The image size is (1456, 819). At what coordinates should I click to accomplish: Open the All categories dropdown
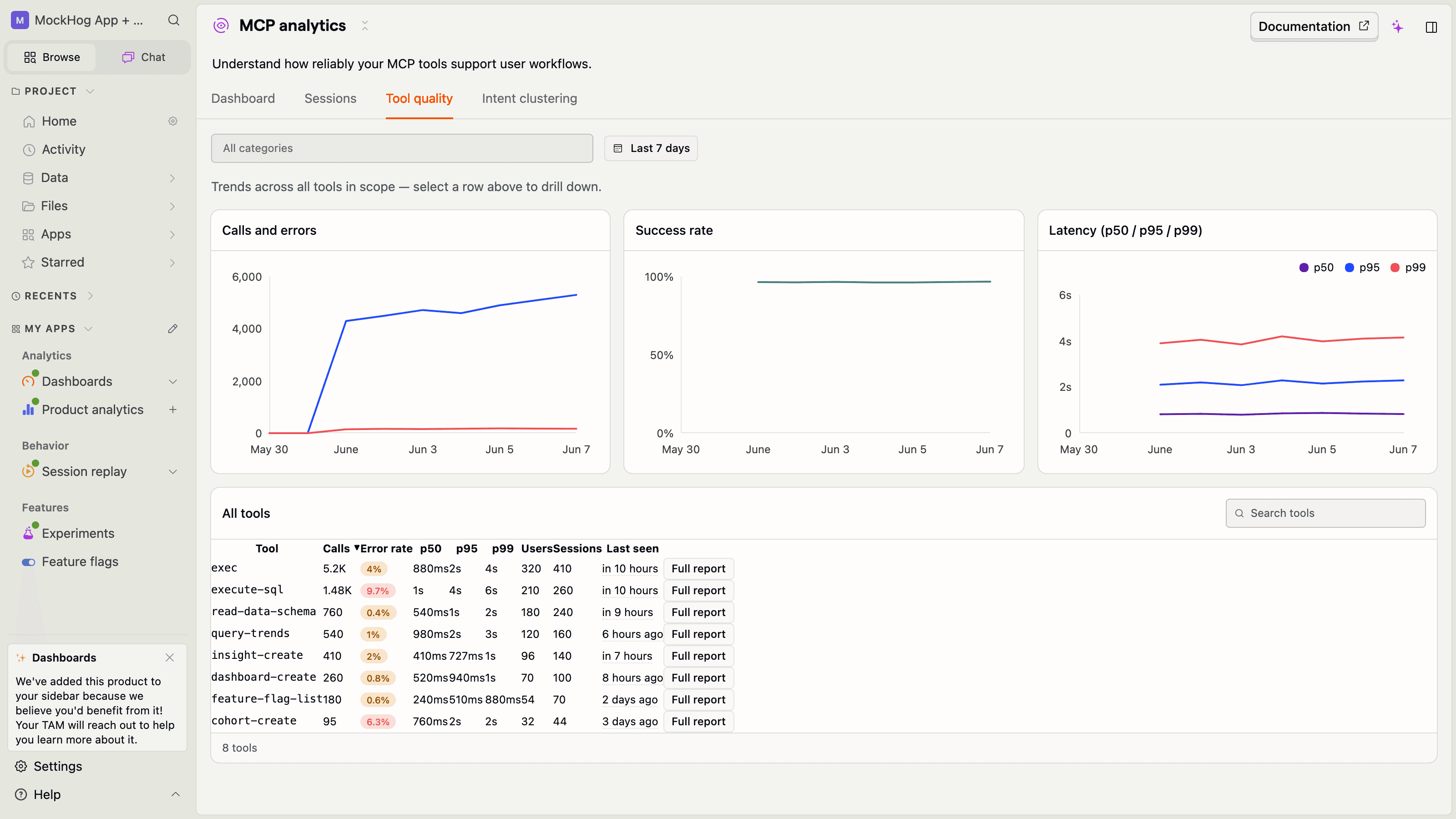[402, 148]
